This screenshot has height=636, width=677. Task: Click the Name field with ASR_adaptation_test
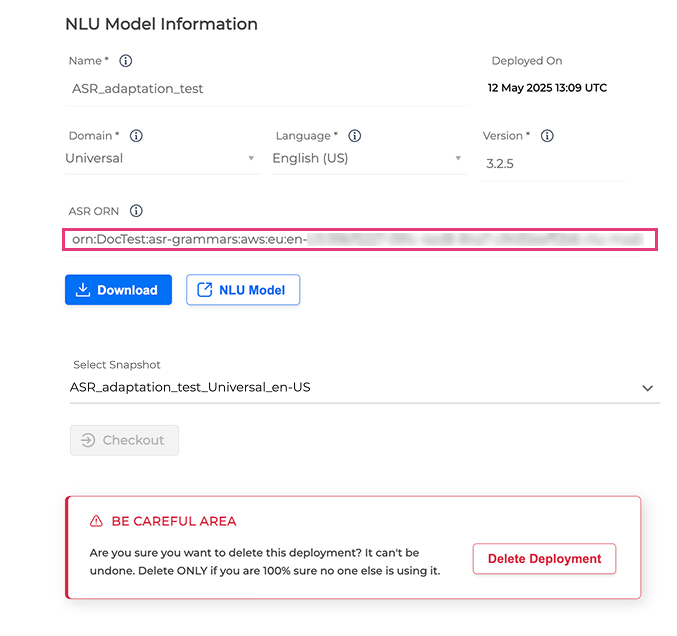266,89
